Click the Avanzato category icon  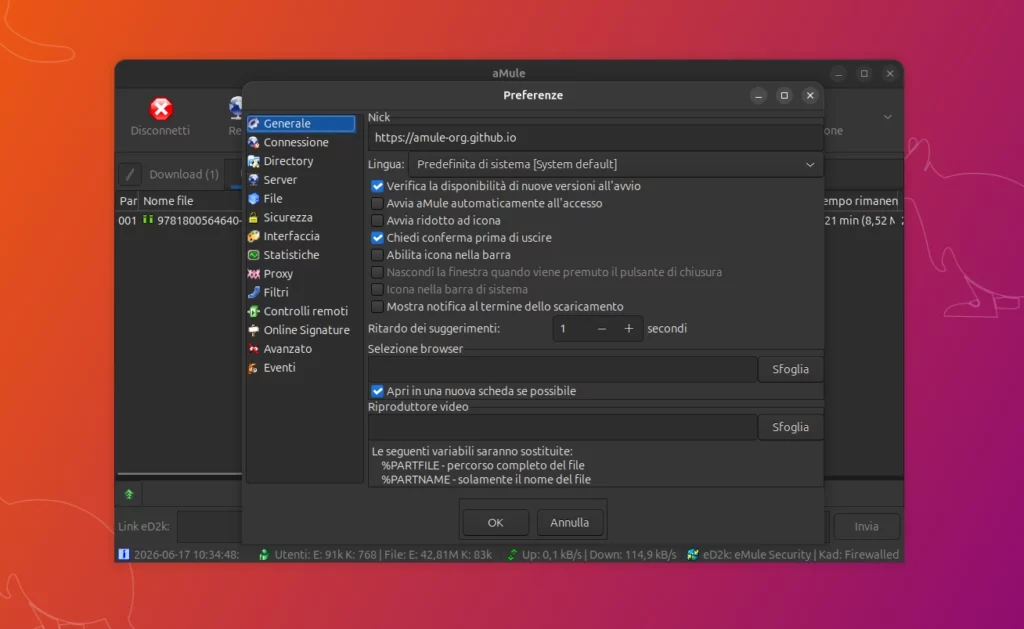[x=253, y=349]
